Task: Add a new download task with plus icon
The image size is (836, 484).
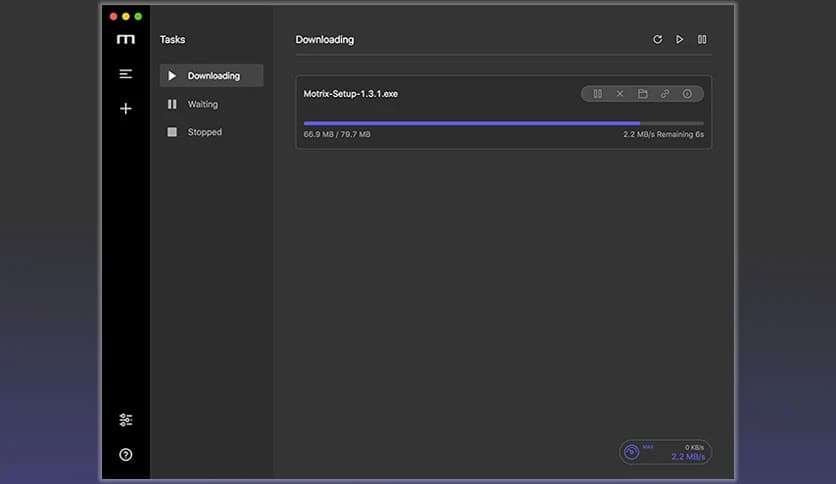Action: (x=125, y=108)
